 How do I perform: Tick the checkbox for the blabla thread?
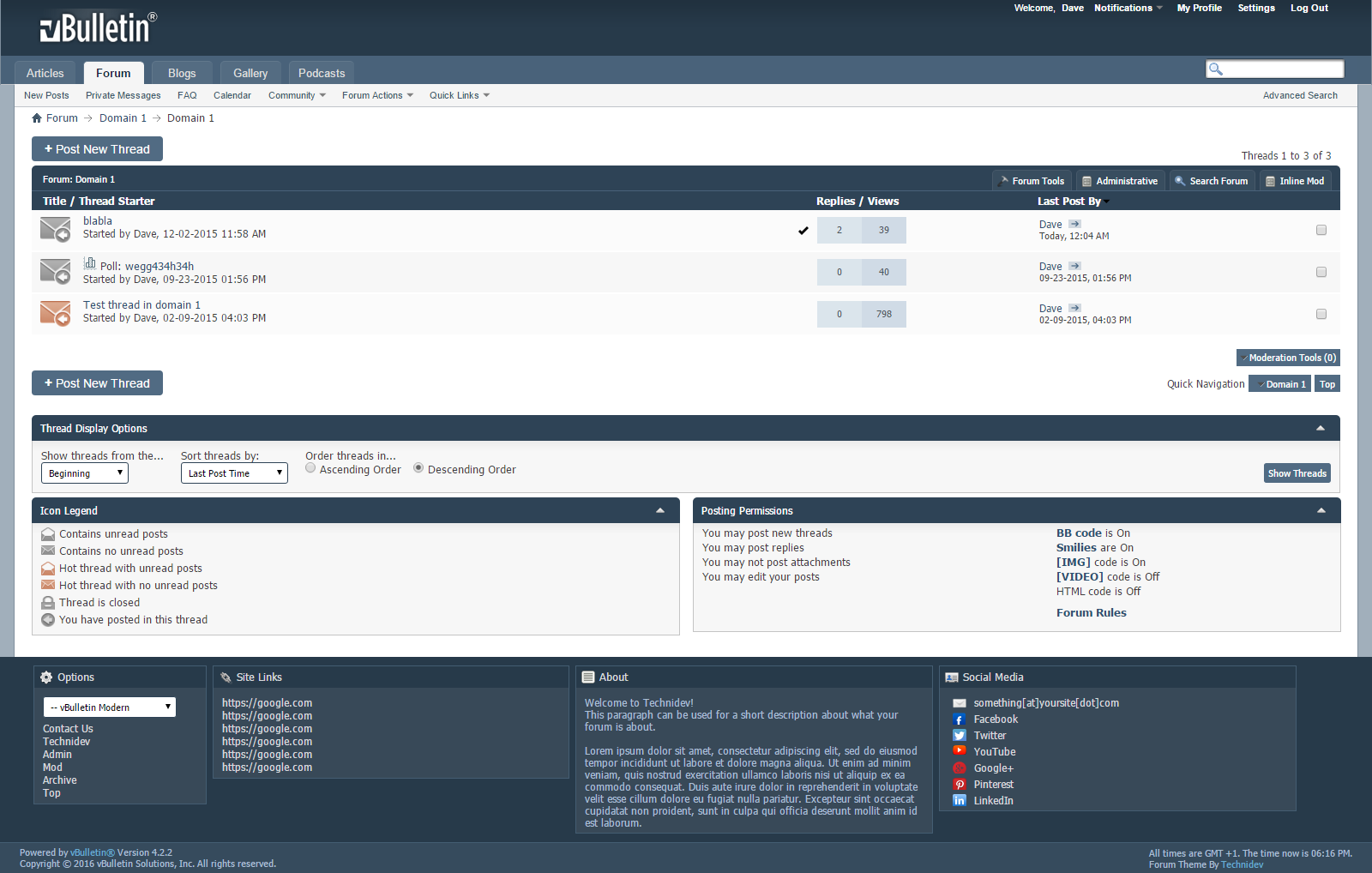click(1321, 230)
